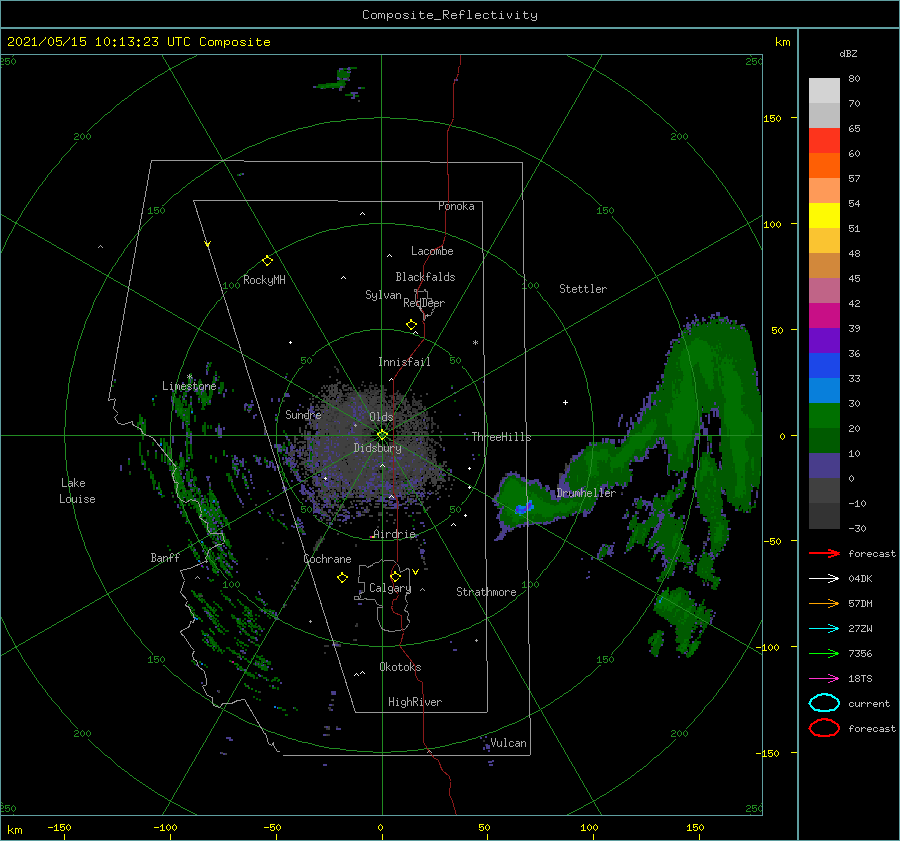This screenshot has width=900, height=841.
Task: Click the Drumheller label
Action: point(585,493)
